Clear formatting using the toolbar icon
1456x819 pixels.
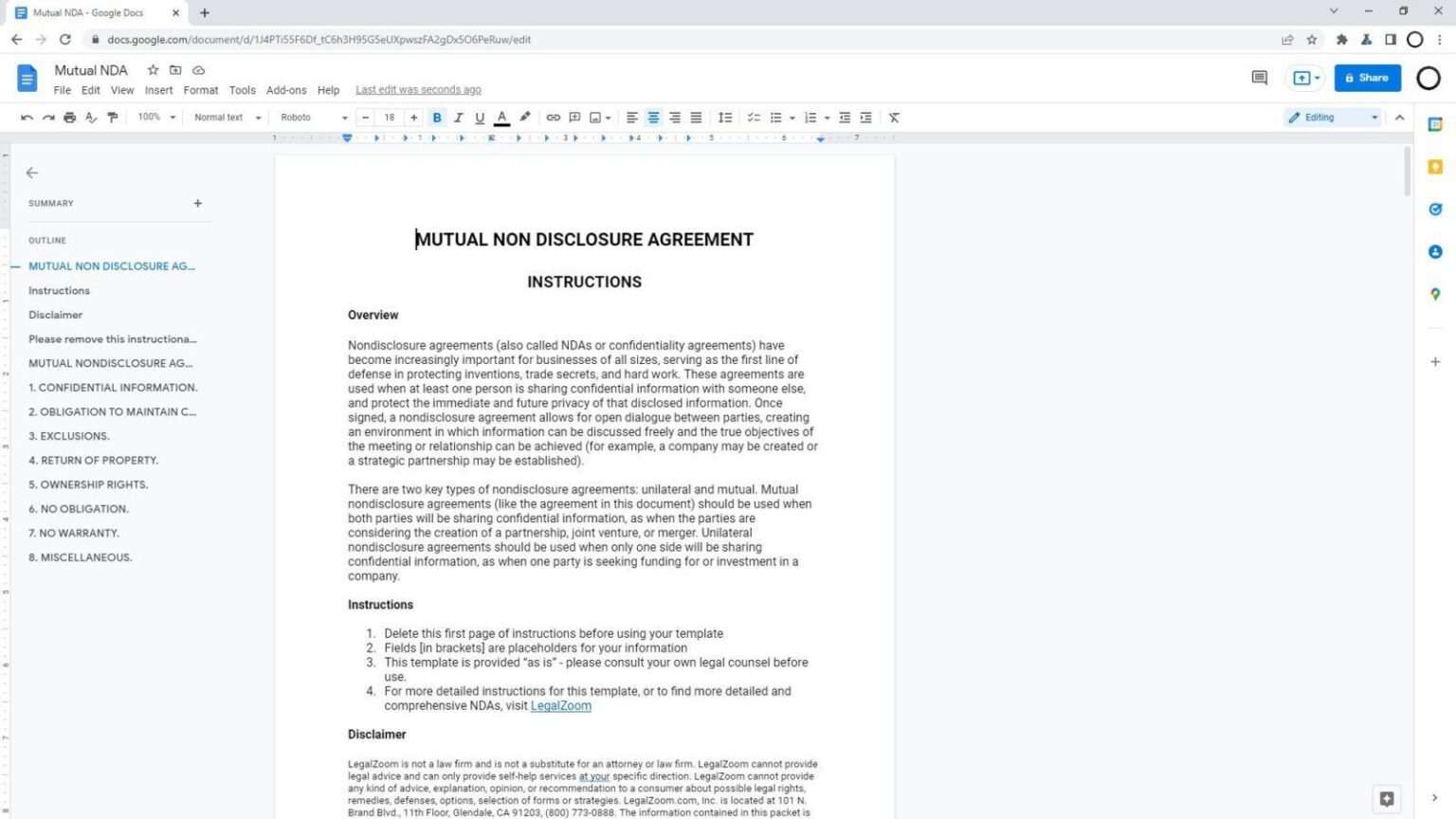892,117
